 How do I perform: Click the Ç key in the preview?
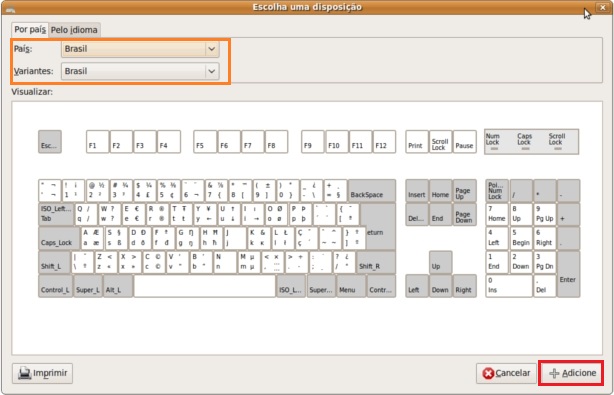tap(307, 238)
